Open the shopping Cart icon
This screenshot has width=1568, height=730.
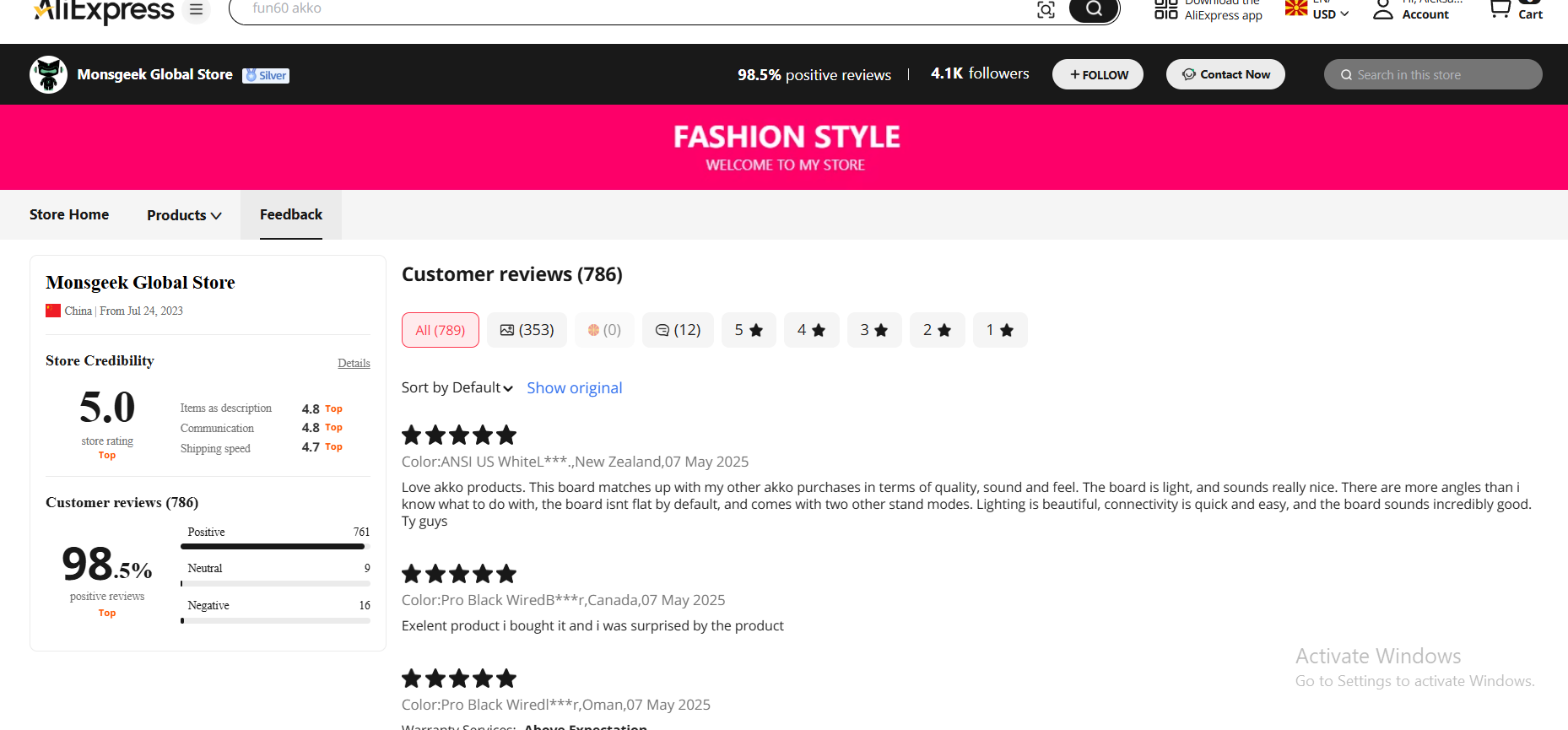click(1500, 9)
